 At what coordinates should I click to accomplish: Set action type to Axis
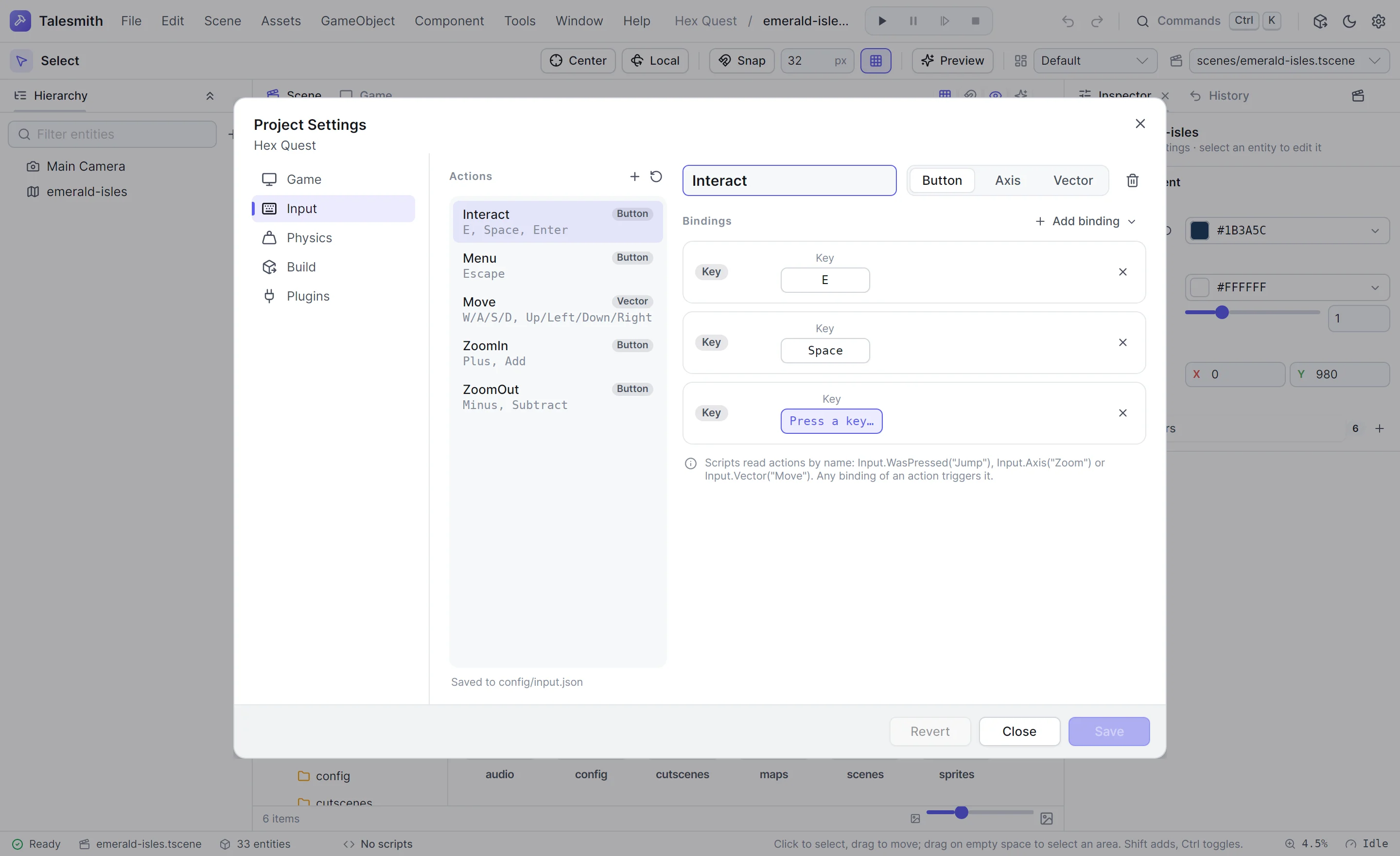1007,180
